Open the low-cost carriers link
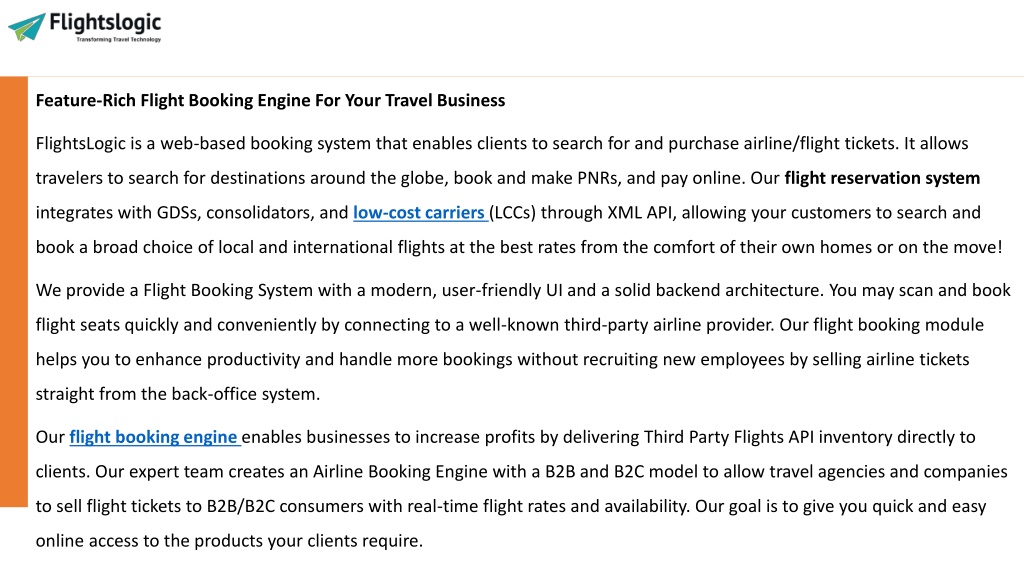This screenshot has height=576, width=1024. (x=420, y=212)
